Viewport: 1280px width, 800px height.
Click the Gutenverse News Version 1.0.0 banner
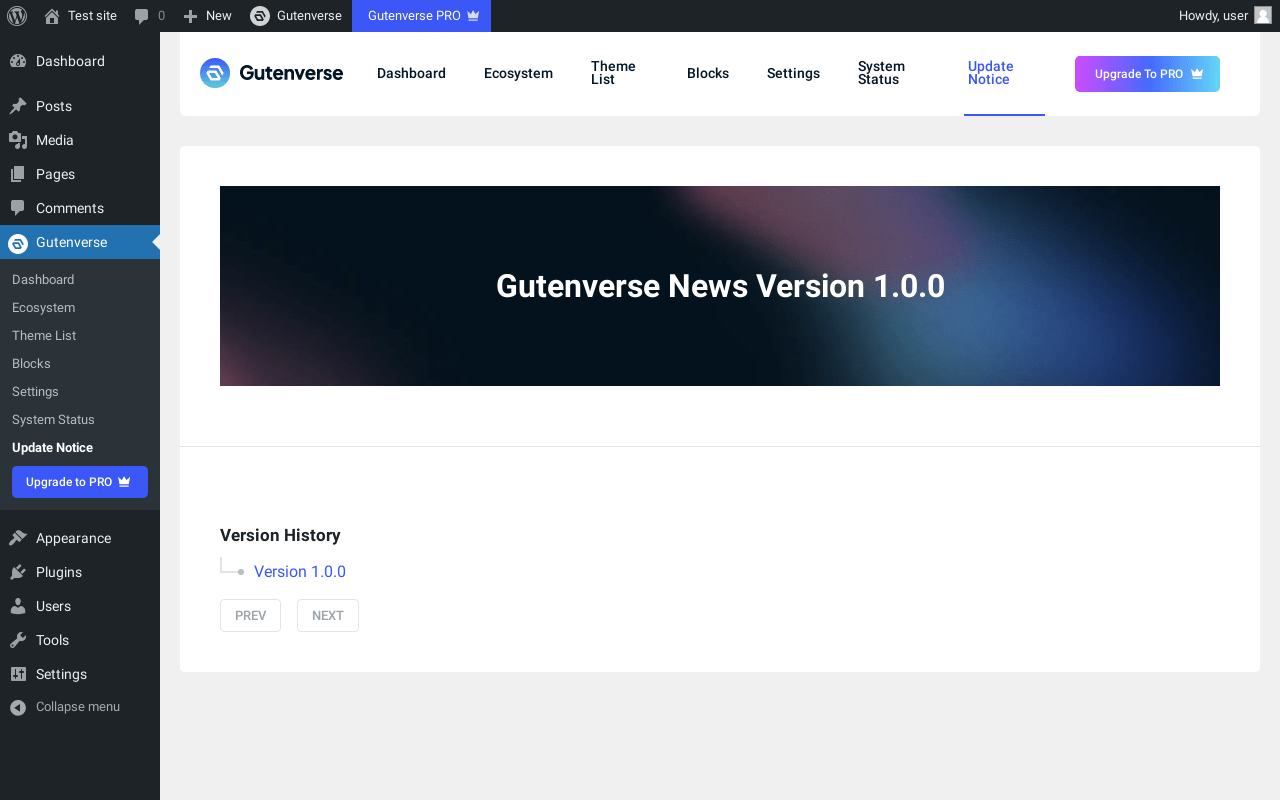pyautogui.click(x=720, y=286)
